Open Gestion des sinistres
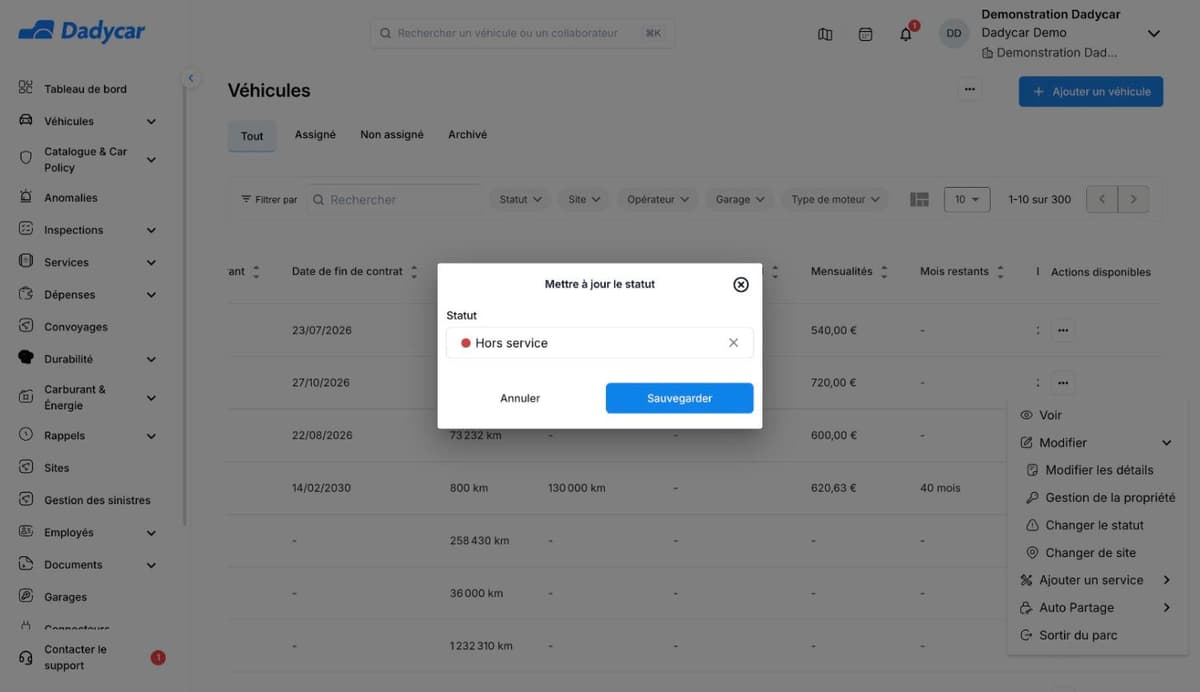Image resolution: width=1200 pixels, height=692 pixels. pyautogui.click(x=97, y=500)
